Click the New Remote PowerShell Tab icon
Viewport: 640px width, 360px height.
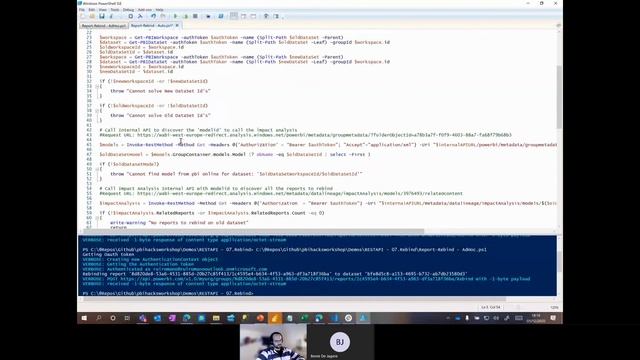pyautogui.click(x=208, y=16)
